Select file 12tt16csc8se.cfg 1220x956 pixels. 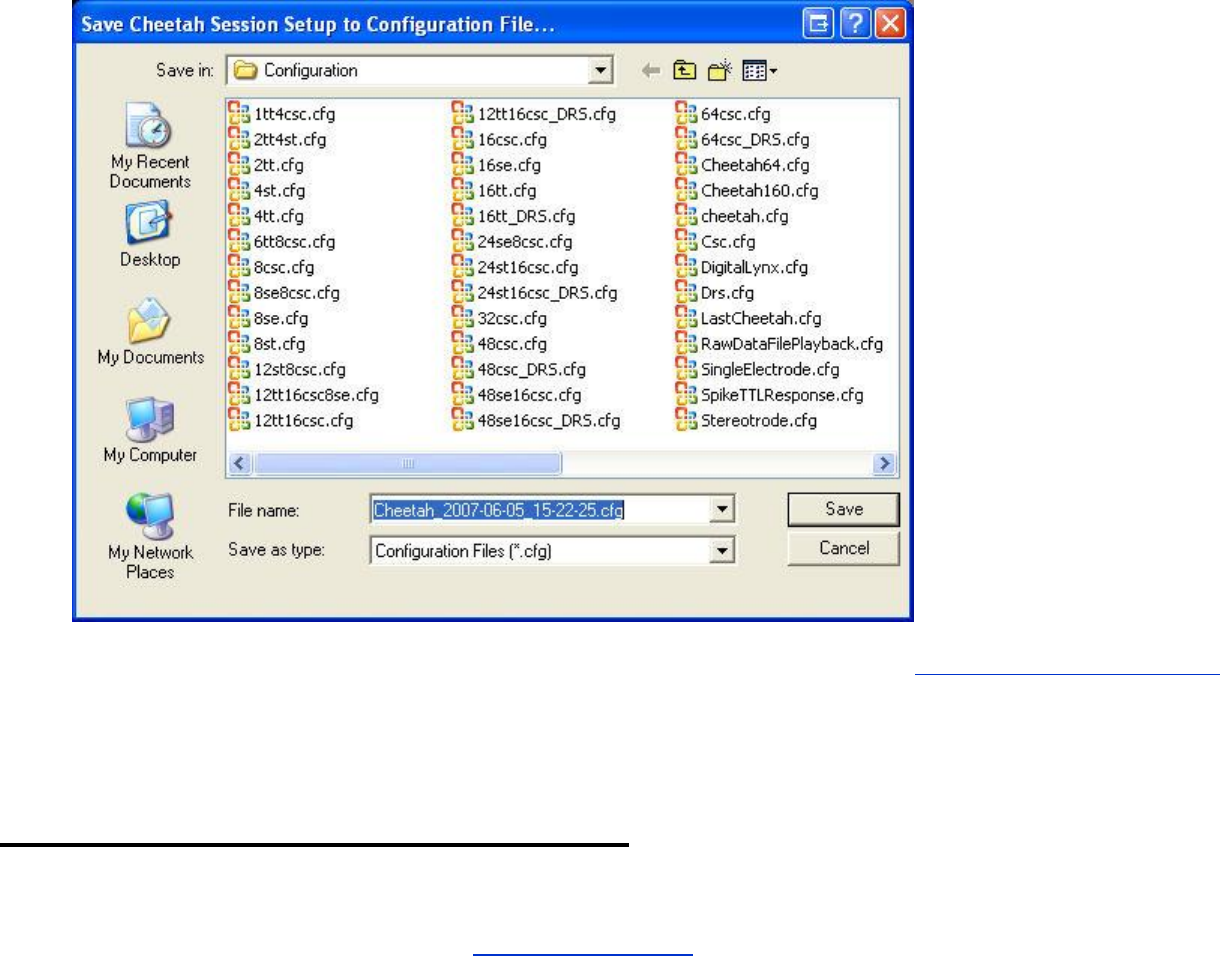point(305,395)
